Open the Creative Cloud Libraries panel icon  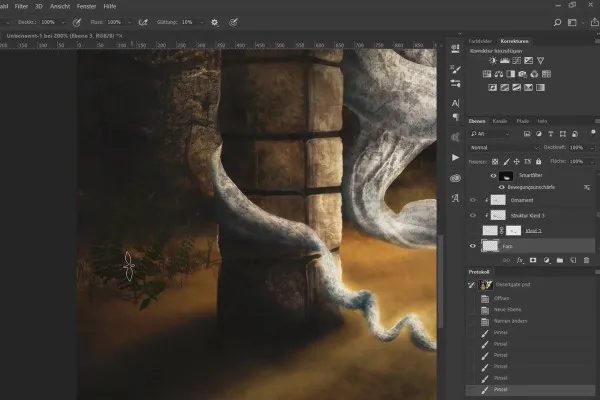(455, 178)
